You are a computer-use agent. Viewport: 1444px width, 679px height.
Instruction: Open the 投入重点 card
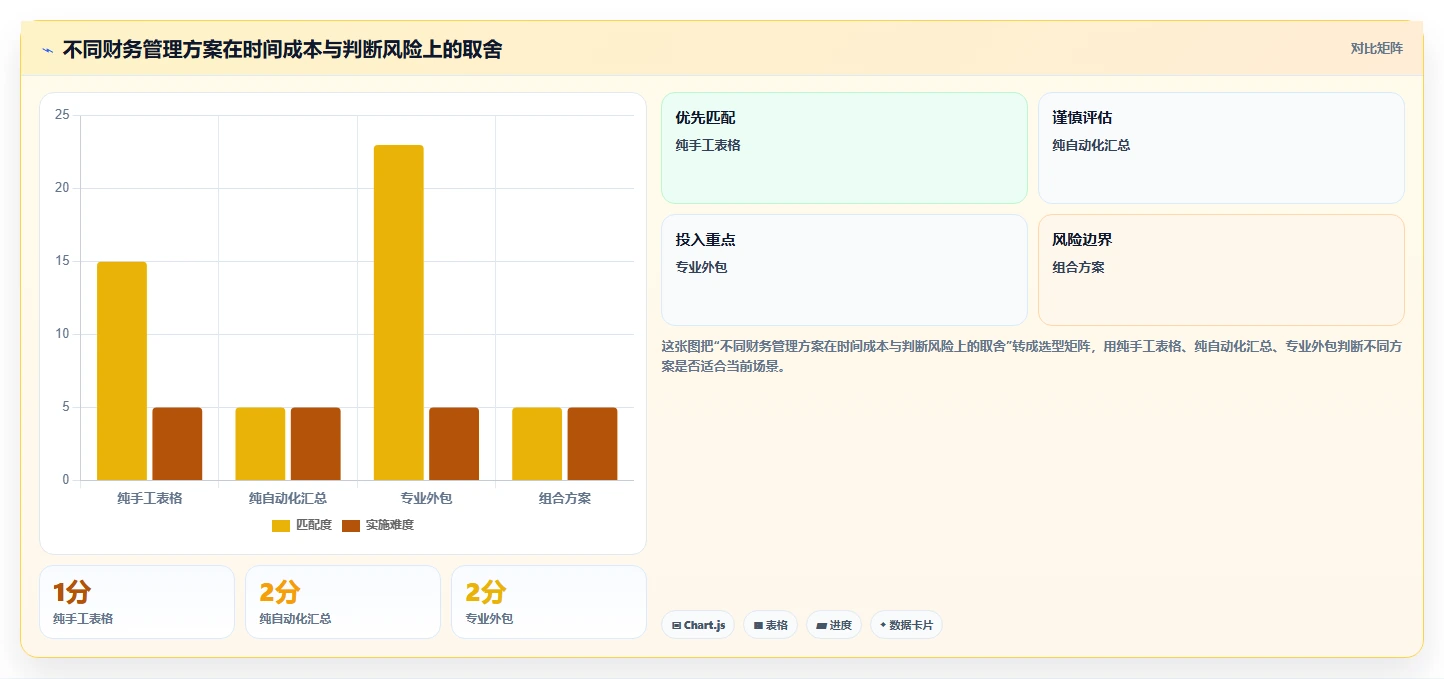(844, 270)
